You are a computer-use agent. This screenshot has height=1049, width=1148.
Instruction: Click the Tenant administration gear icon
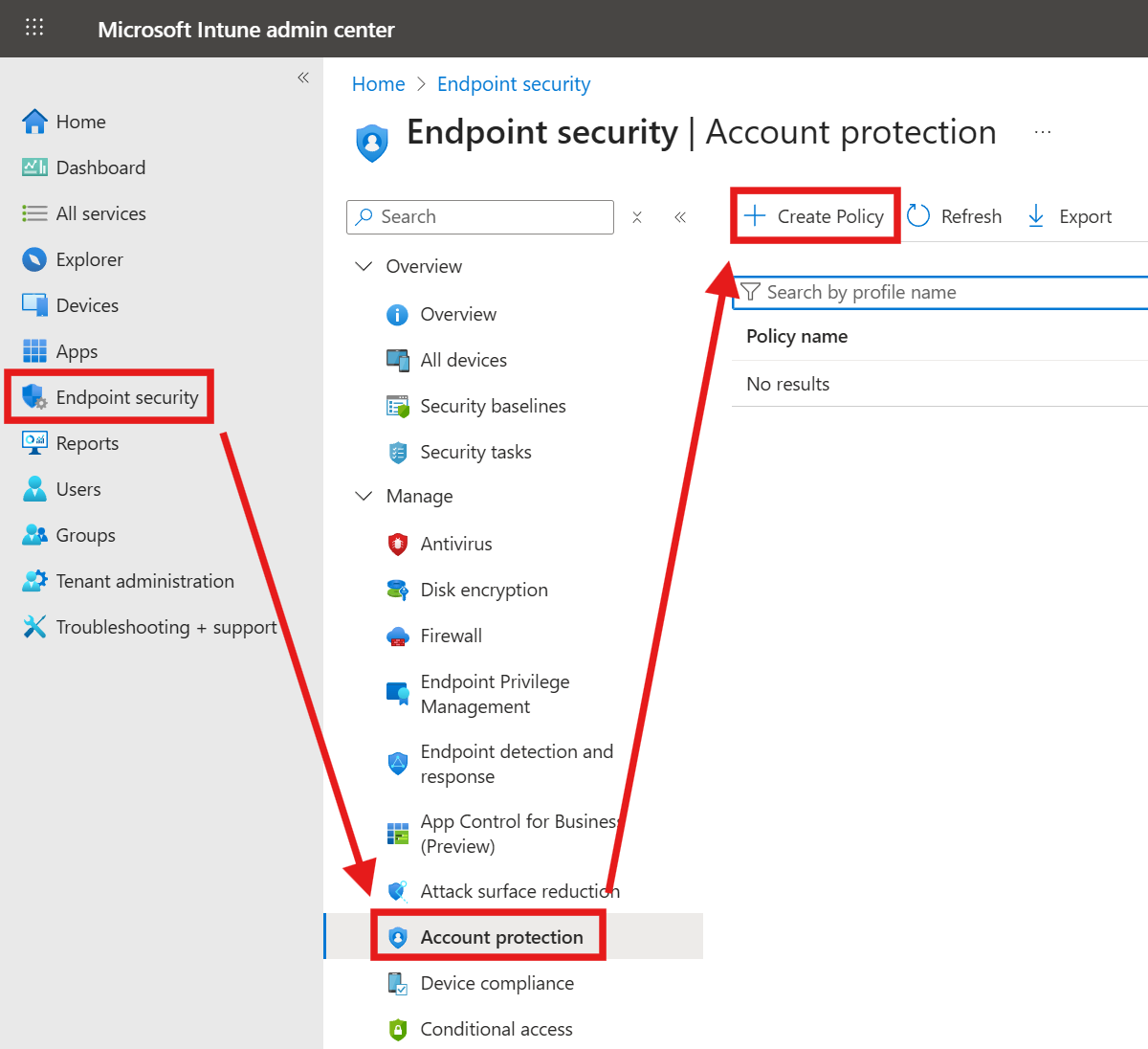pos(34,581)
